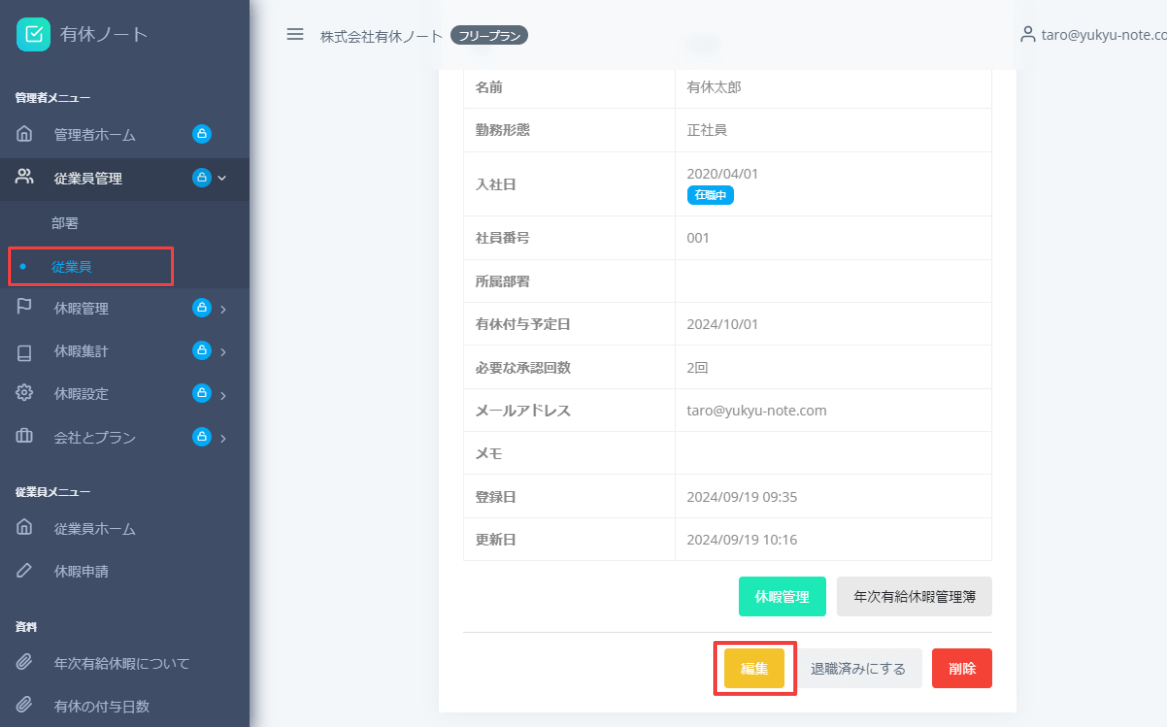Expand the 休暇管理 submenu chevron

pos(221,307)
